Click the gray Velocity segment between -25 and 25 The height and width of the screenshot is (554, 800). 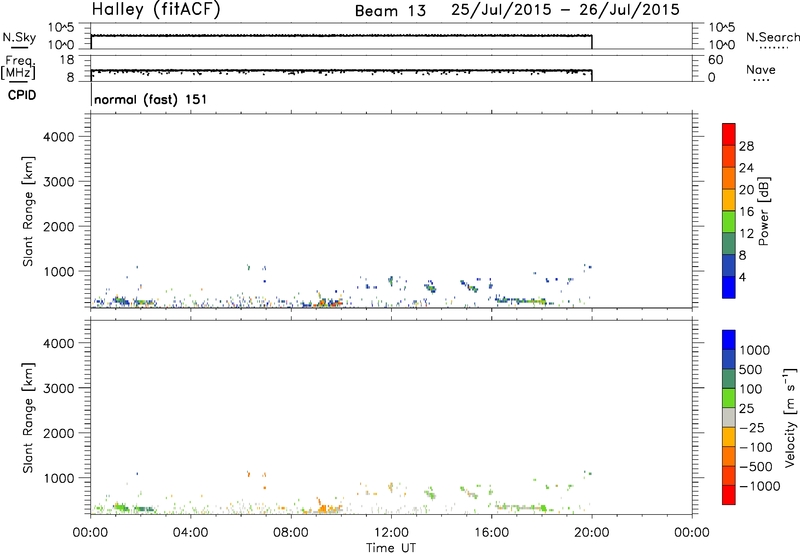729,417
